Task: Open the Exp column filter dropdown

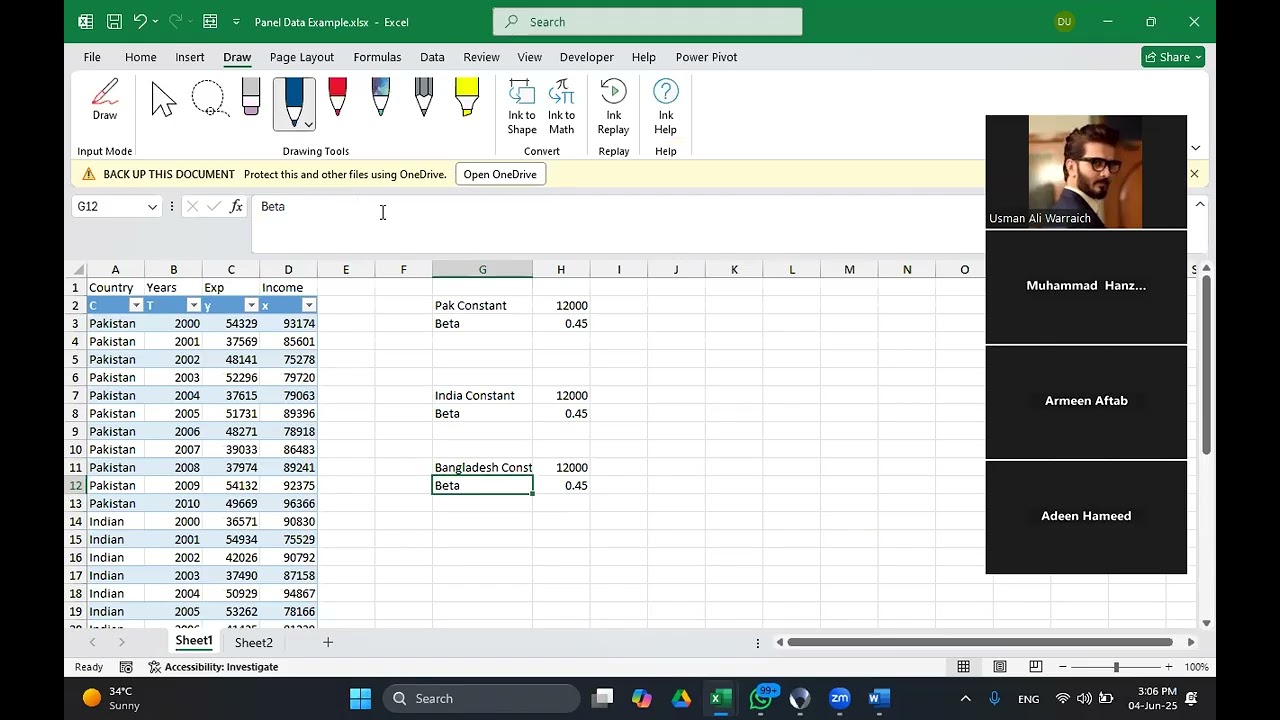Action: (251, 305)
